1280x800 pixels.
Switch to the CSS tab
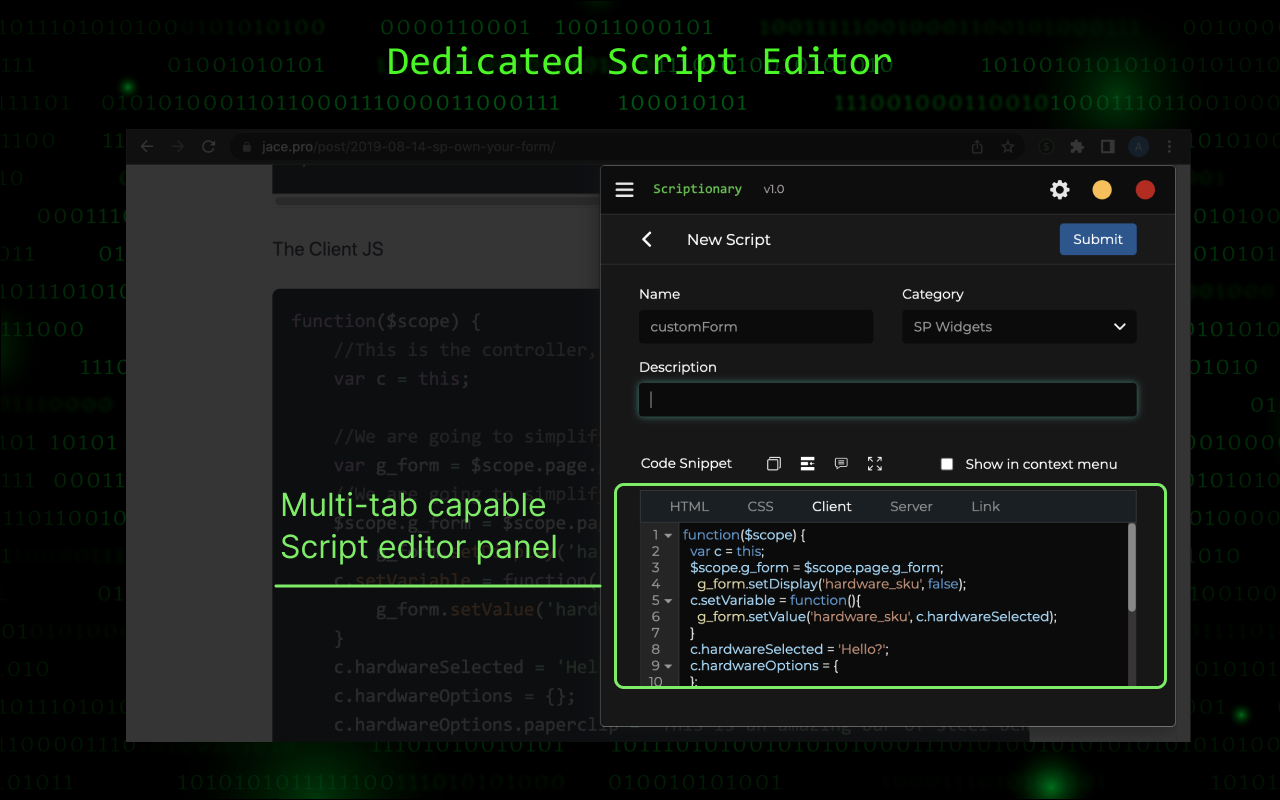coord(760,507)
